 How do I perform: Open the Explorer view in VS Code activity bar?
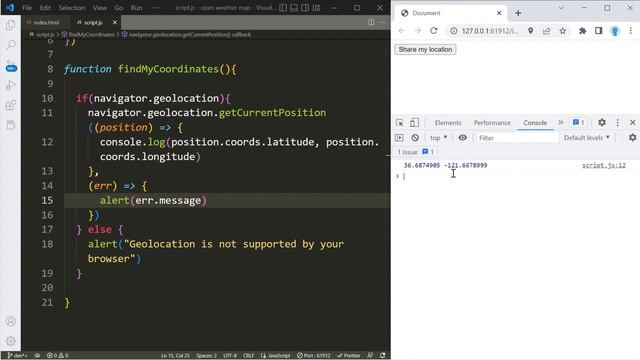pyautogui.click(x=11, y=25)
